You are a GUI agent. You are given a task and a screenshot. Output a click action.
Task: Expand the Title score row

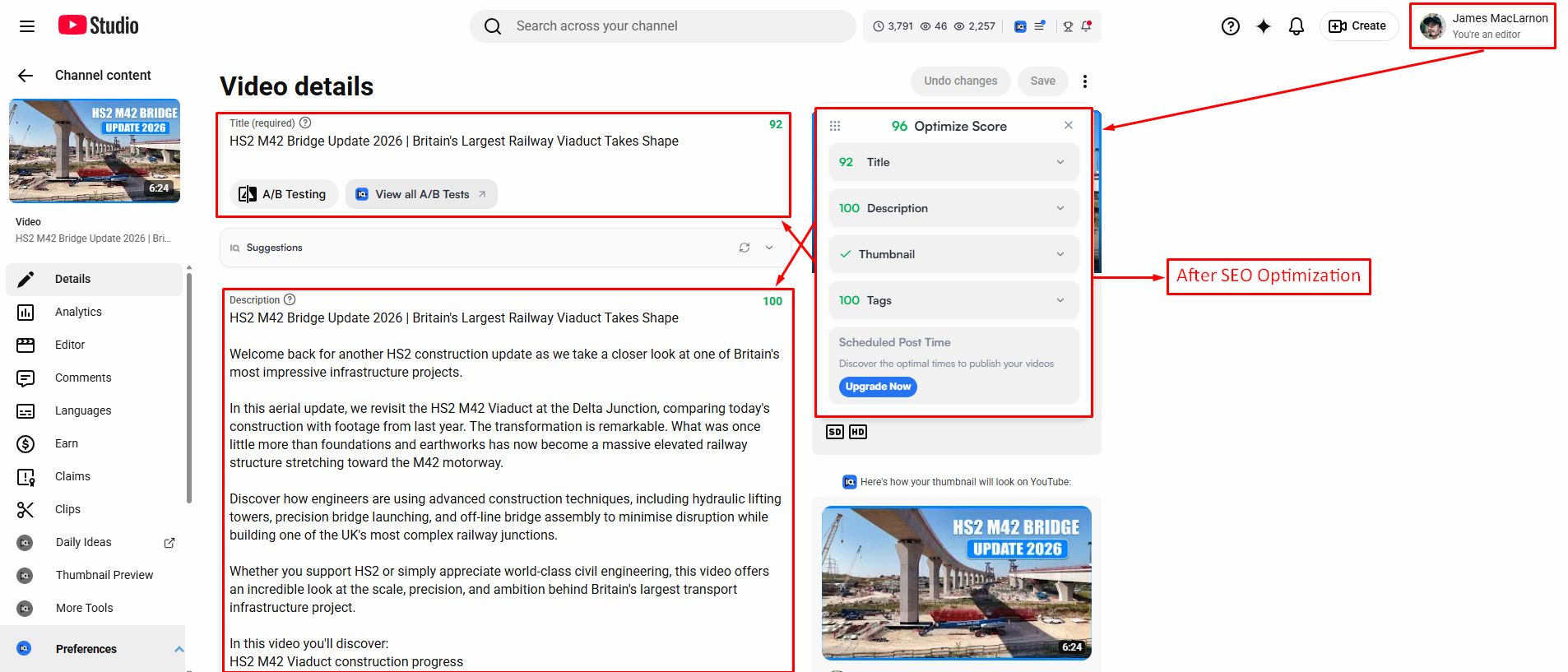(x=953, y=162)
